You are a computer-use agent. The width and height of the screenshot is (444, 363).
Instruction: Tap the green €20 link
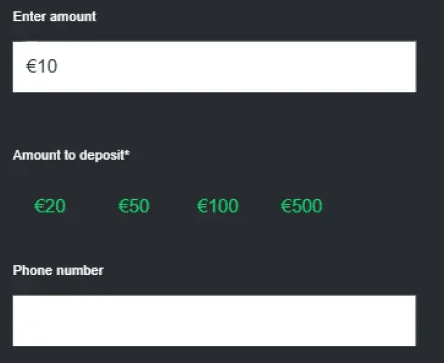[x=50, y=206]
